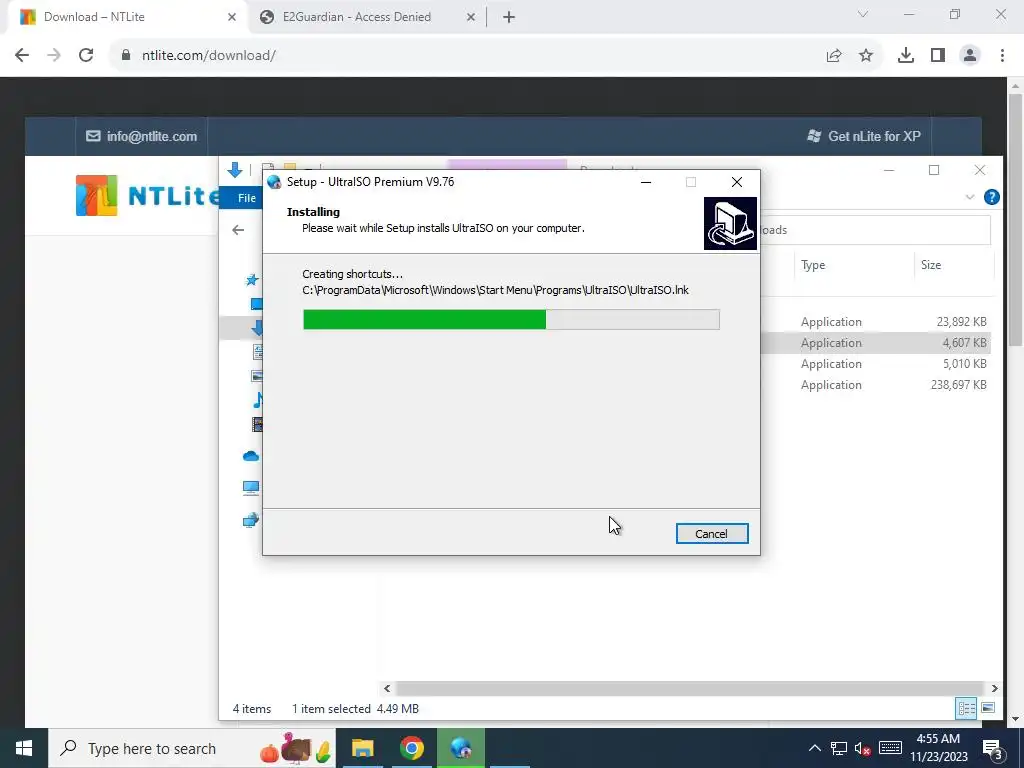
Task: Click back arrow in File Explorer
Action: [238, 230]
